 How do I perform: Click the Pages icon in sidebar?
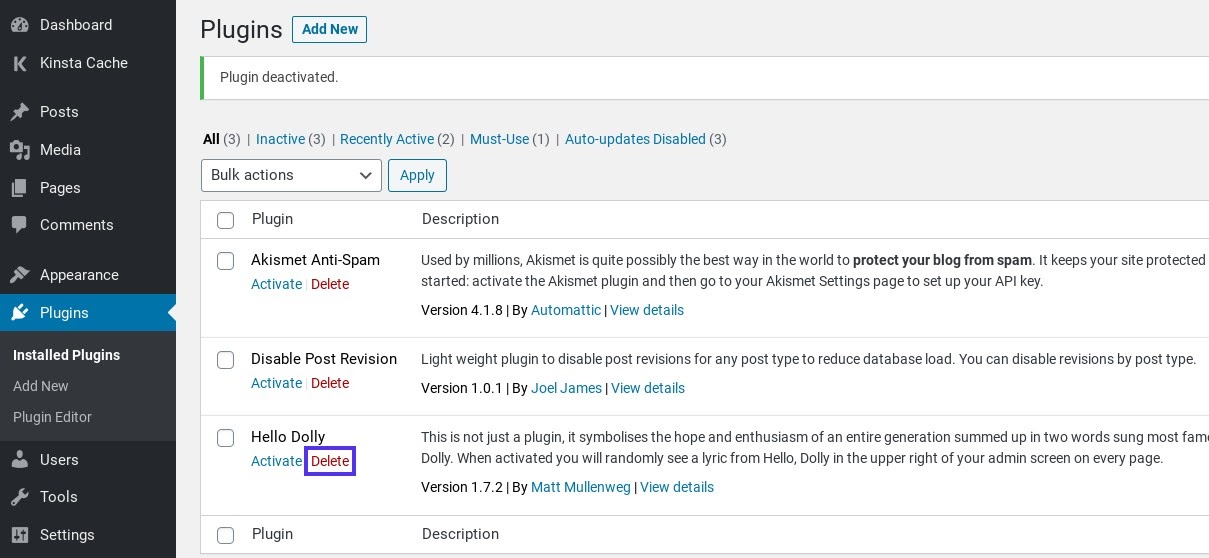[19, 188]
